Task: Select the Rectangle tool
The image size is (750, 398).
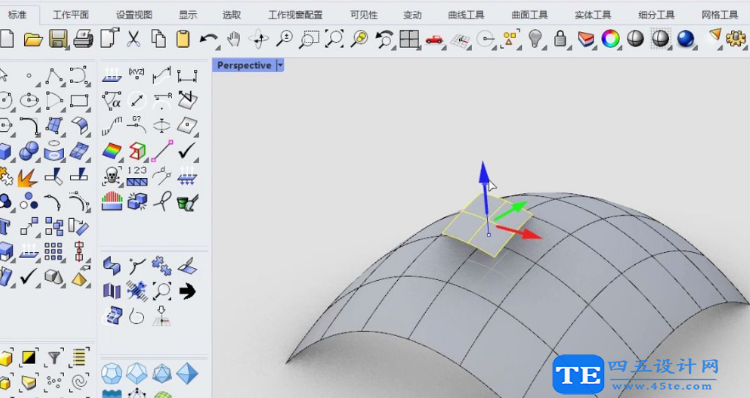Action: coord(79,100)
